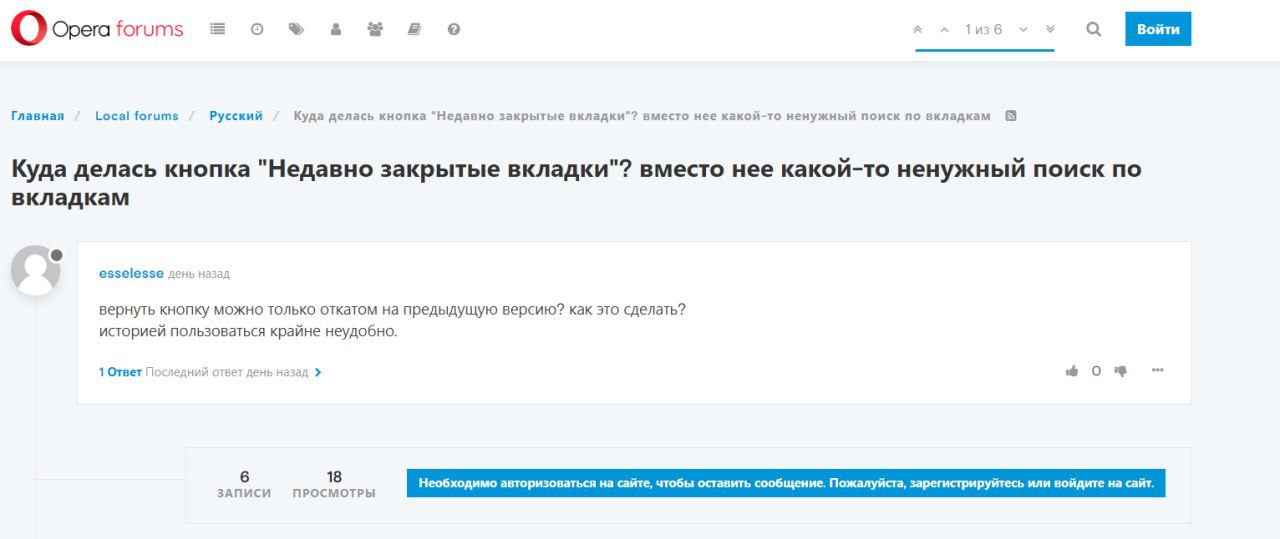
Task: Click the RSS feed icon in breadcrumb
Action: pos(1011,116)
